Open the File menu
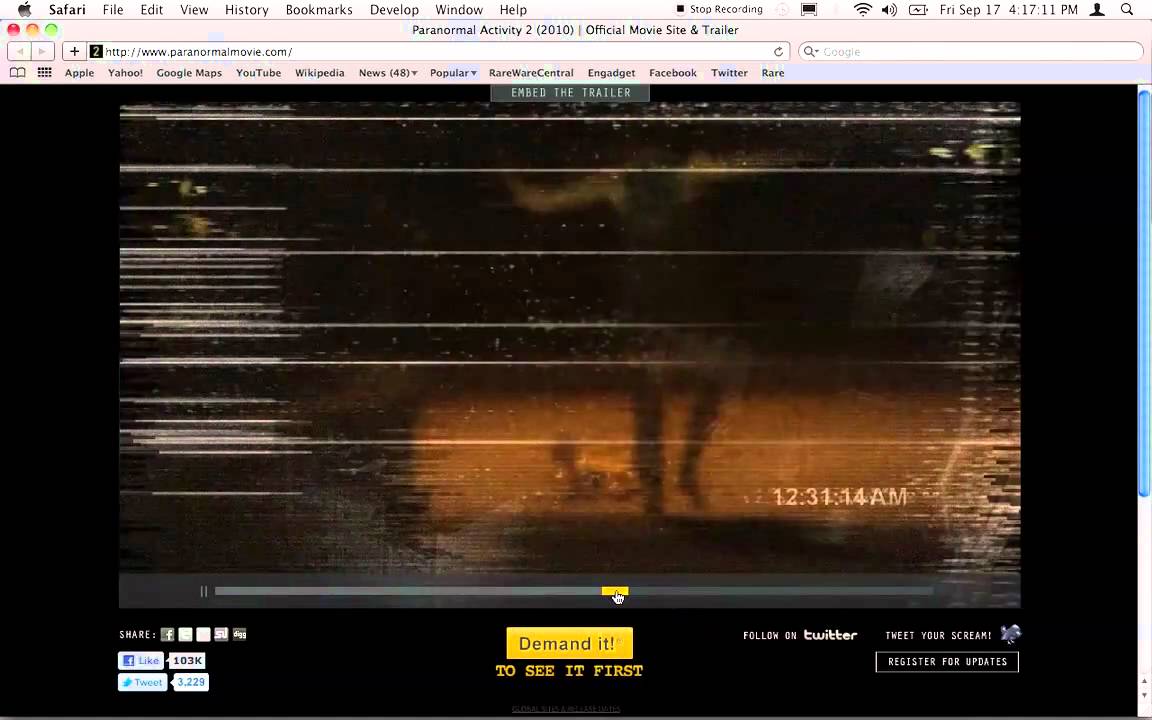1152x720 pixels. pos(113,10)
